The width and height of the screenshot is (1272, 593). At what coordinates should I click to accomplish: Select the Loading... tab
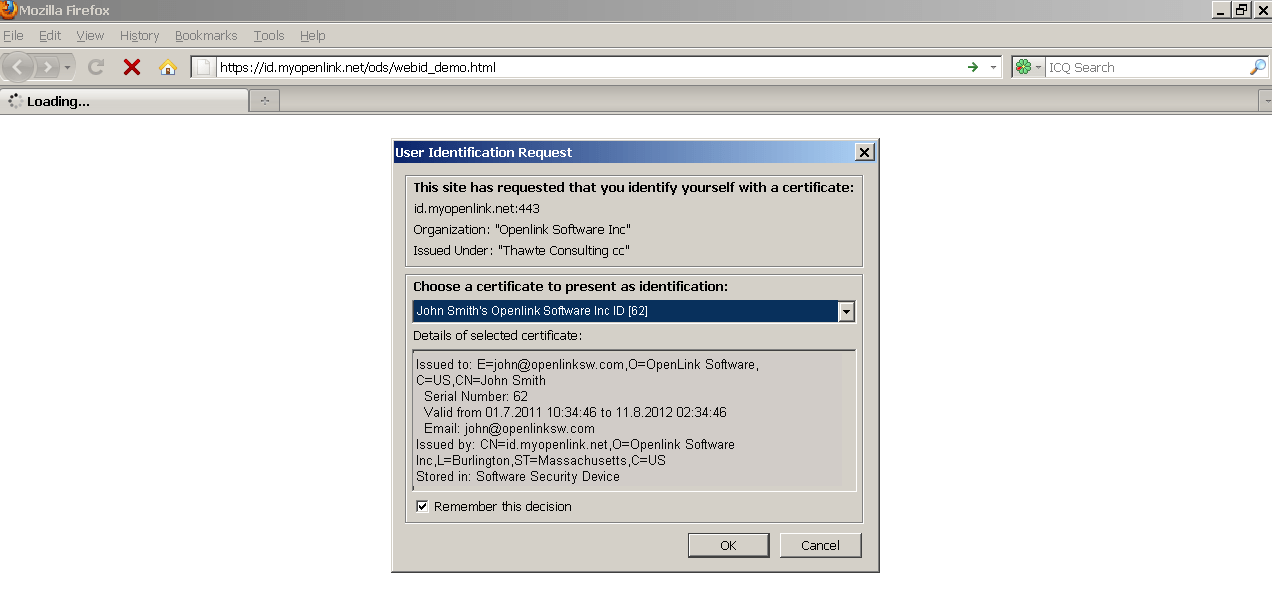[x=125, y=101]
